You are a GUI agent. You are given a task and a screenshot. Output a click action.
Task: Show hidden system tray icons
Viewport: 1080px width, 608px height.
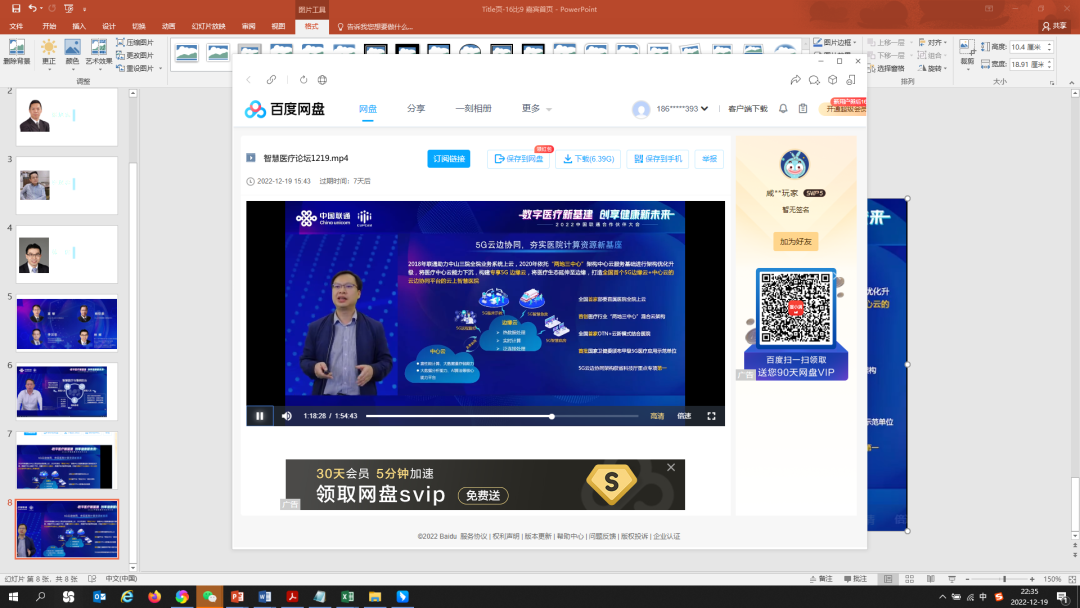click(942, 597)
